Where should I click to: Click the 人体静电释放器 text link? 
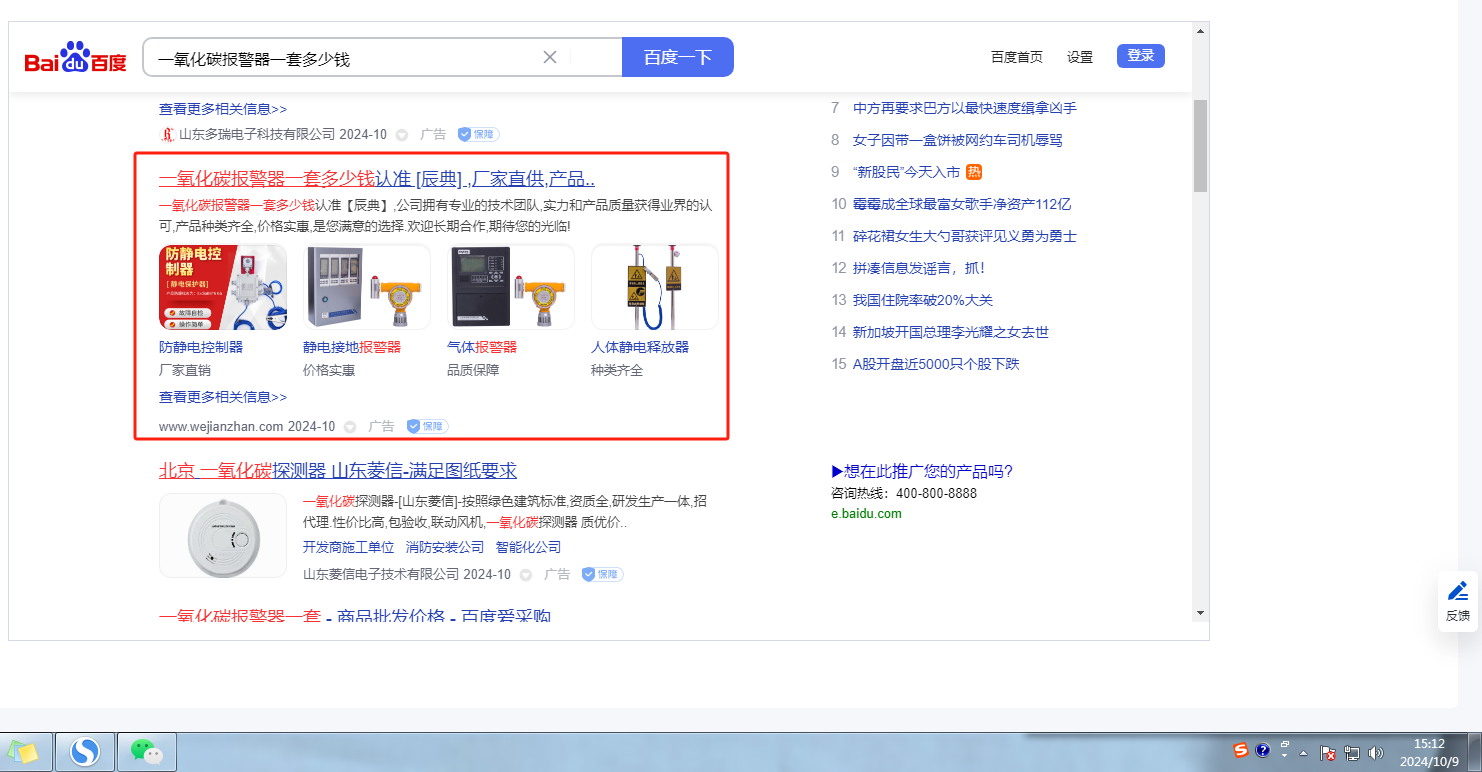click(640, 347)
